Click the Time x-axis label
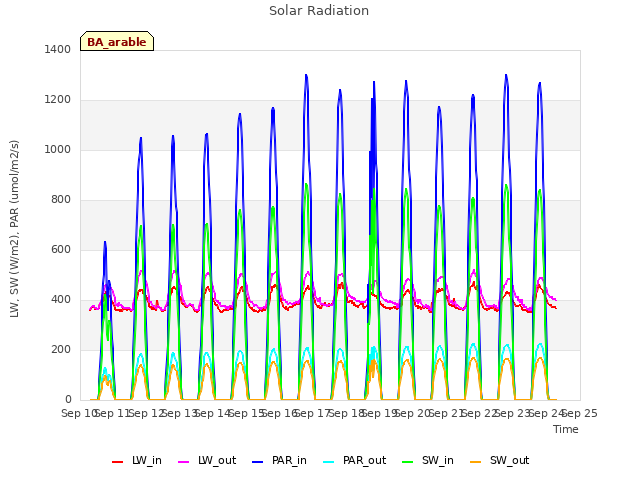The width and height of the screenshot is (640, 480). pyautogui.click(x=566, y=429)
